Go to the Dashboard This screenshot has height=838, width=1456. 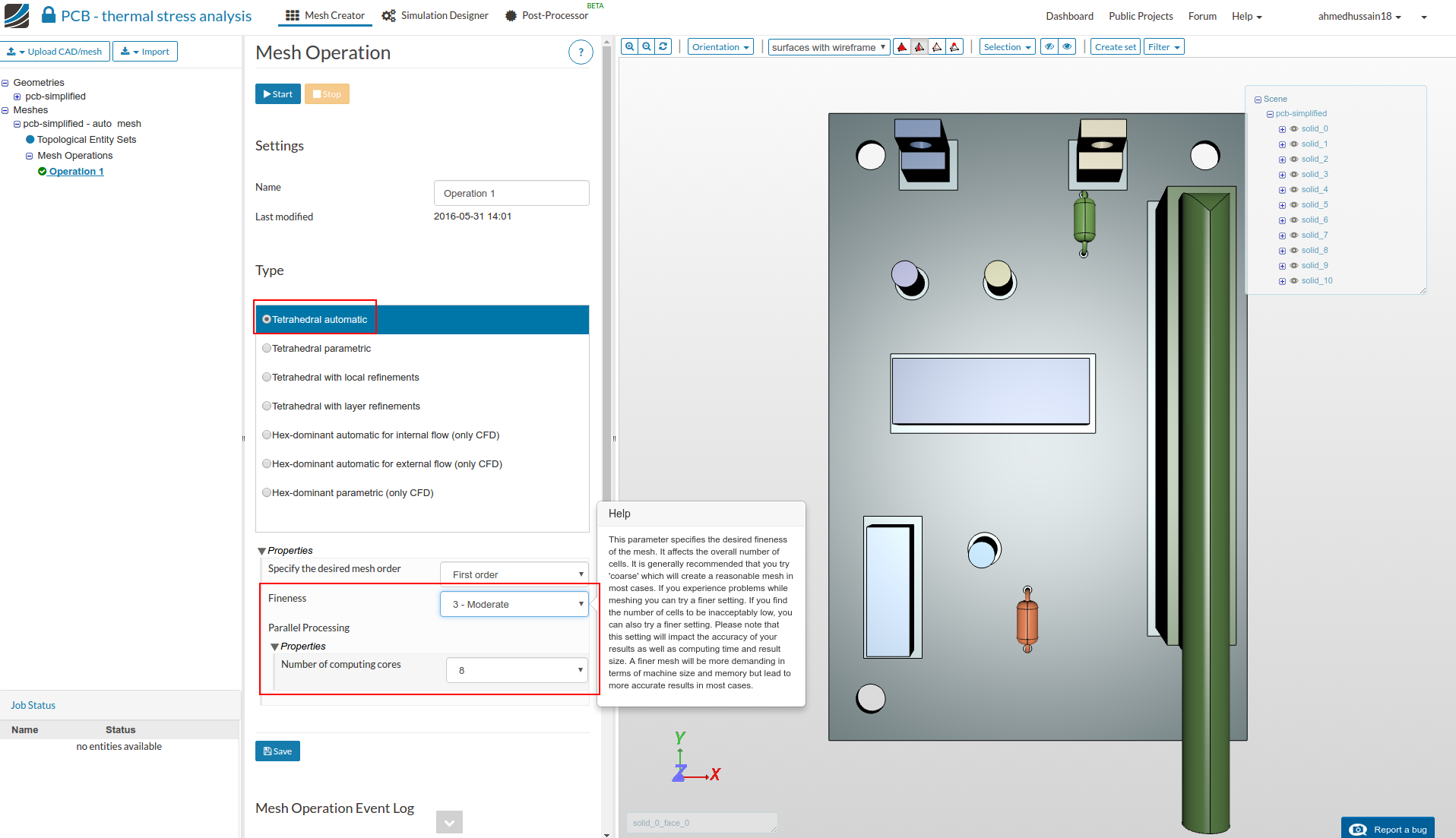coord(1069,16)
